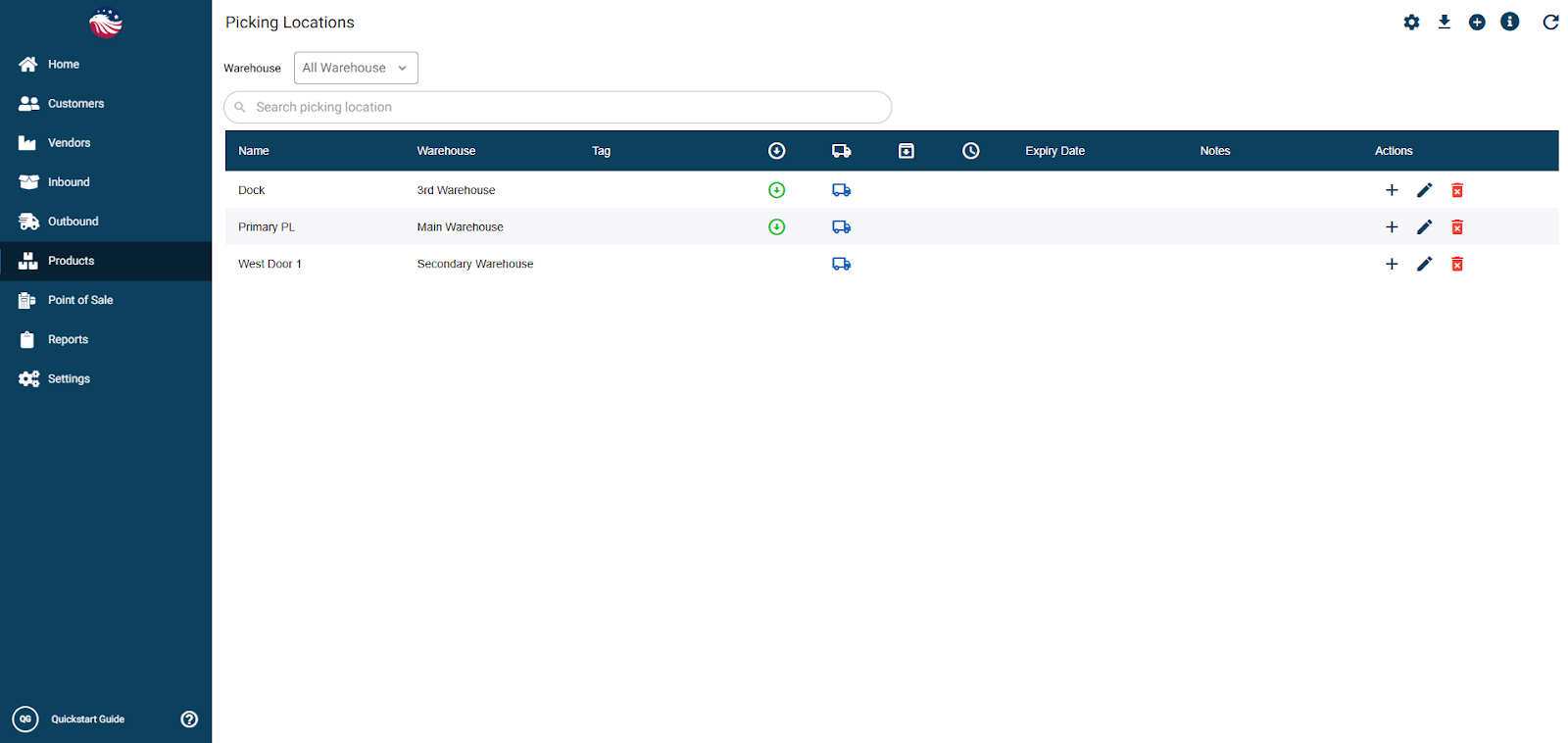Open Reports in the sidebar
The image size is (1568, 743).
click(106, 339)
